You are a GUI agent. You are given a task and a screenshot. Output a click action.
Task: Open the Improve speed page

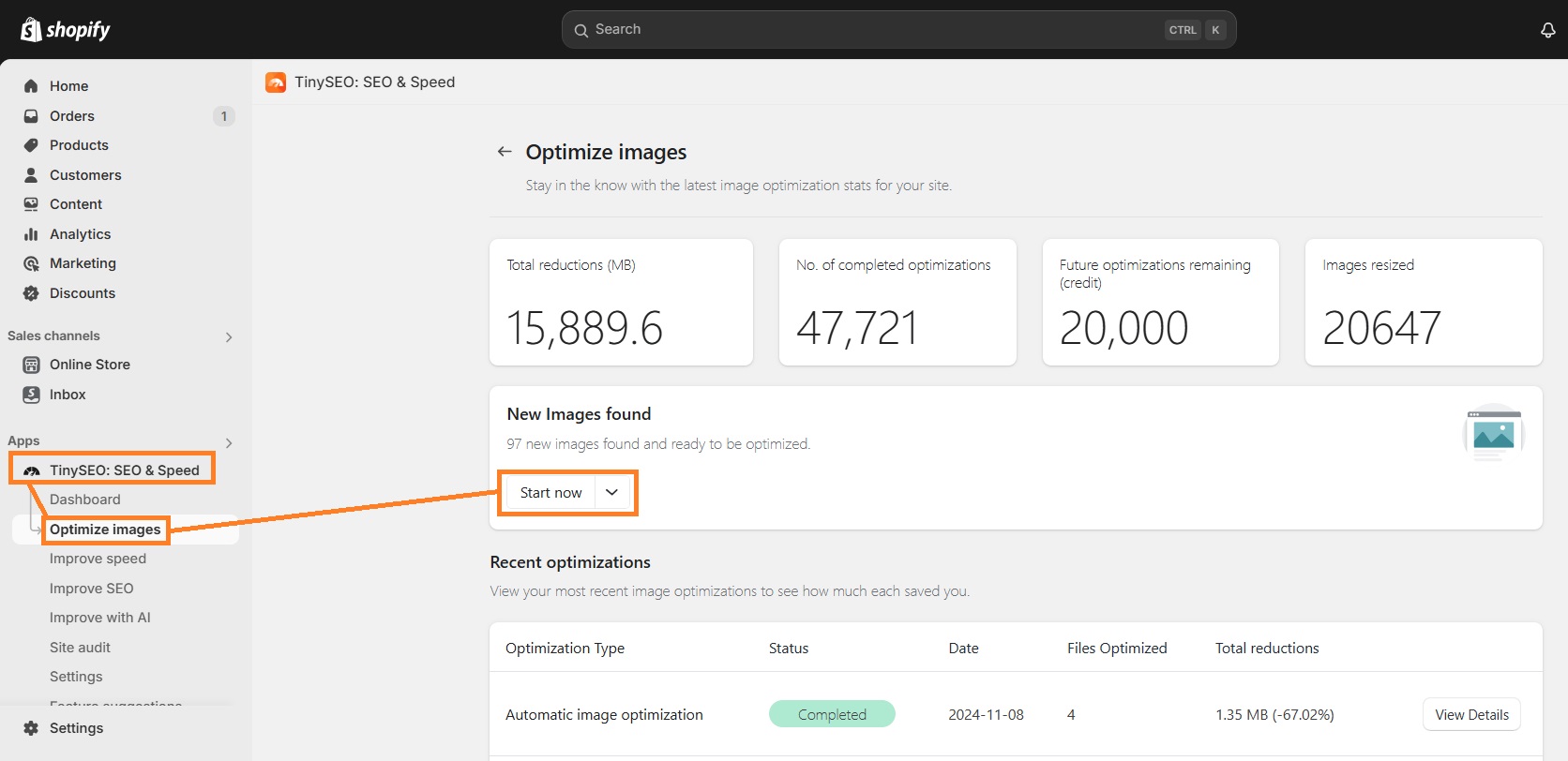(98, 559)
